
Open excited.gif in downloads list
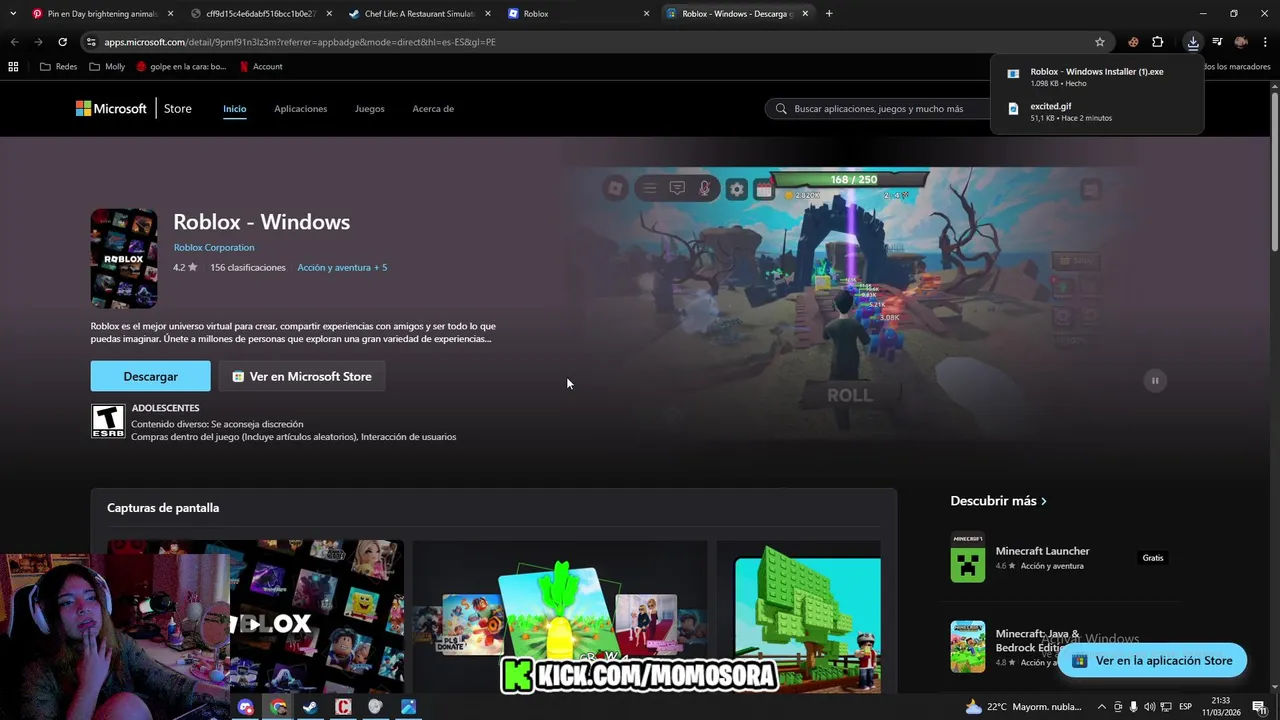coord(1096,111)
